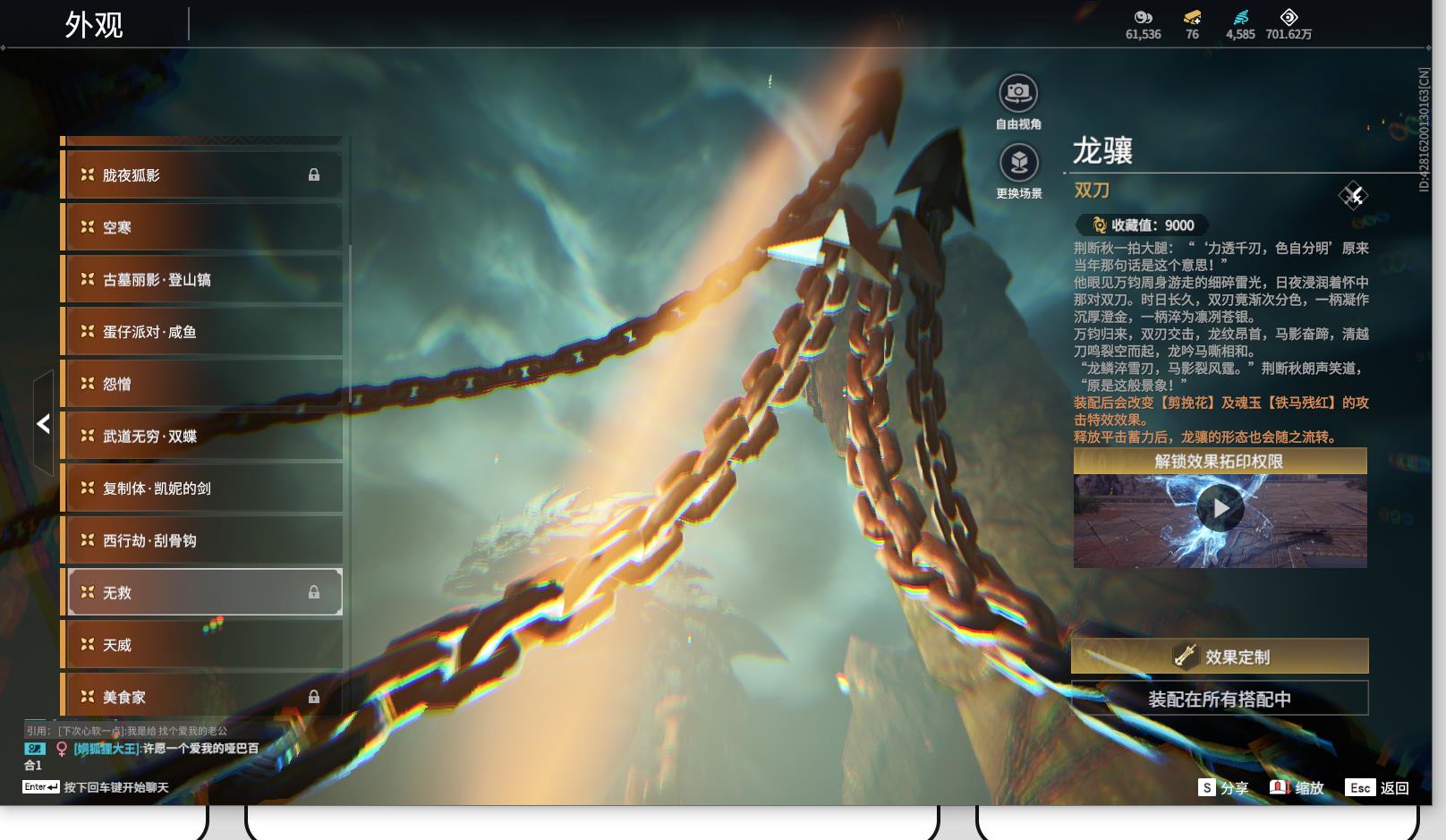This screenshot has height=840, width=1446.
Task: Choose 古墓丽影·登山镐 from the skin list
Action: [201, 279]
